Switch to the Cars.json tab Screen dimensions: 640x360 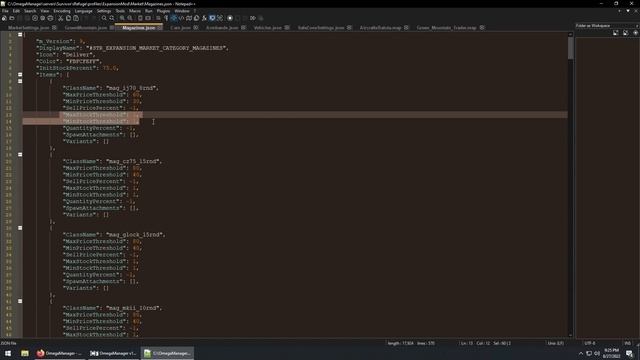pos(180,28)
